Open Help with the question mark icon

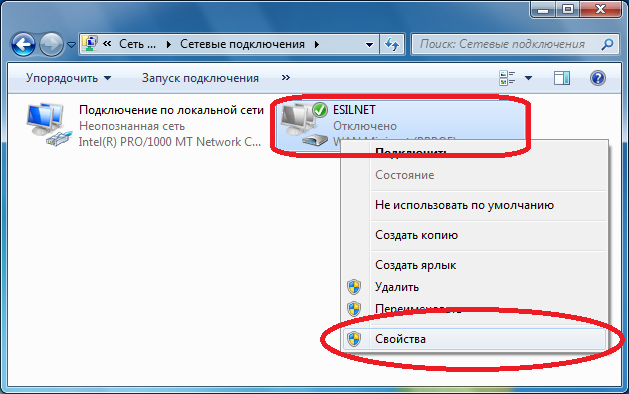point(597,78)
